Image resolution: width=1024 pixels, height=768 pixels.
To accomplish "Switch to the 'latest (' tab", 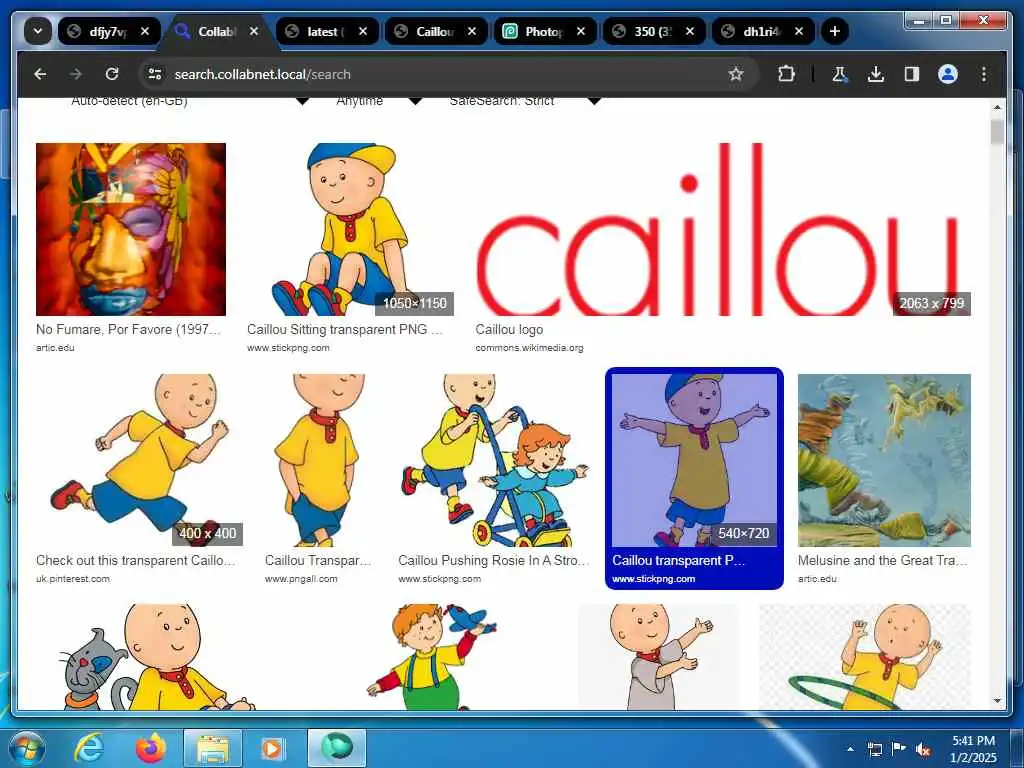I will (x=327, y=31).
